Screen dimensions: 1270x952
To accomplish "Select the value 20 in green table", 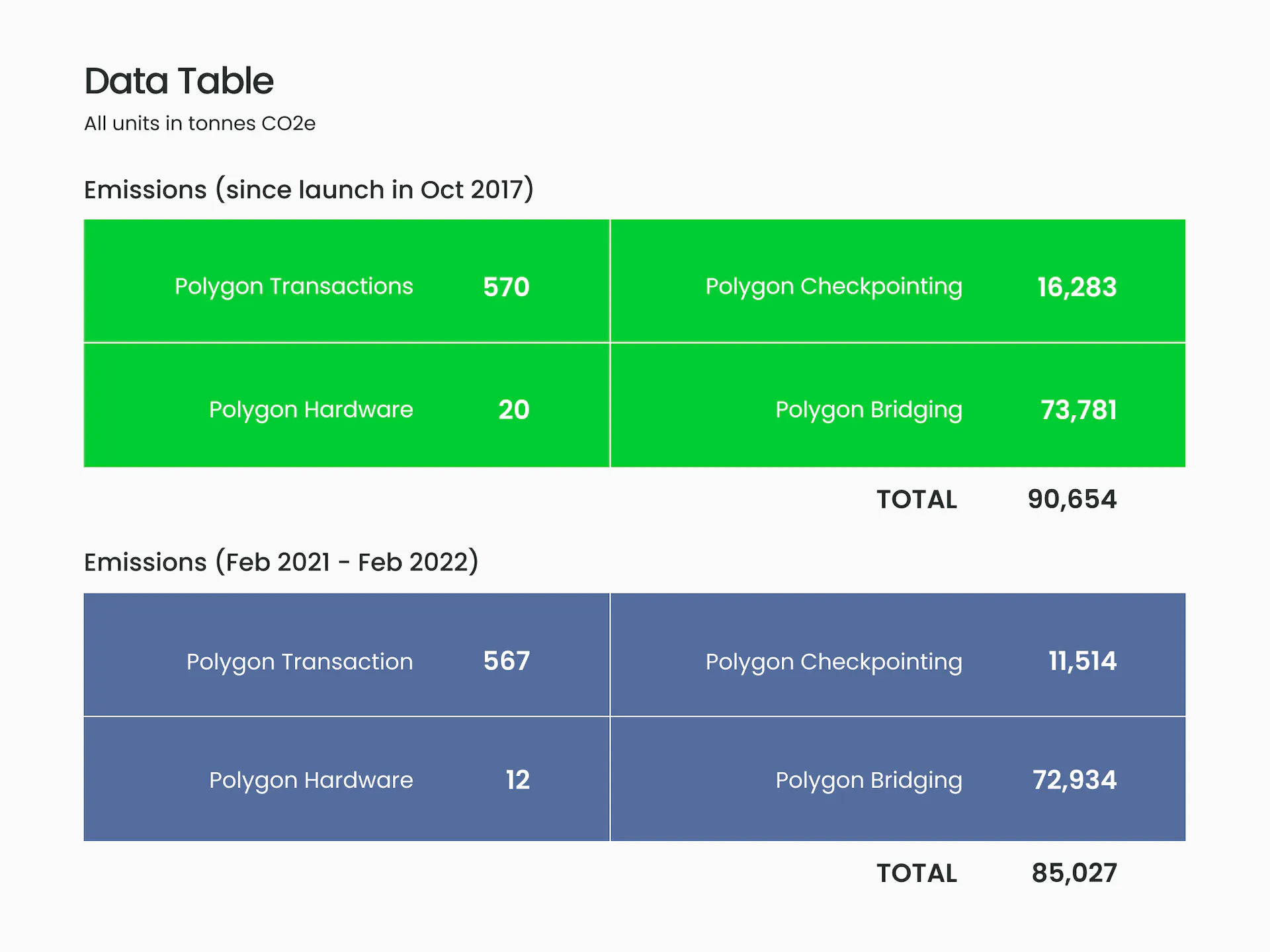I will click(514, 410).
